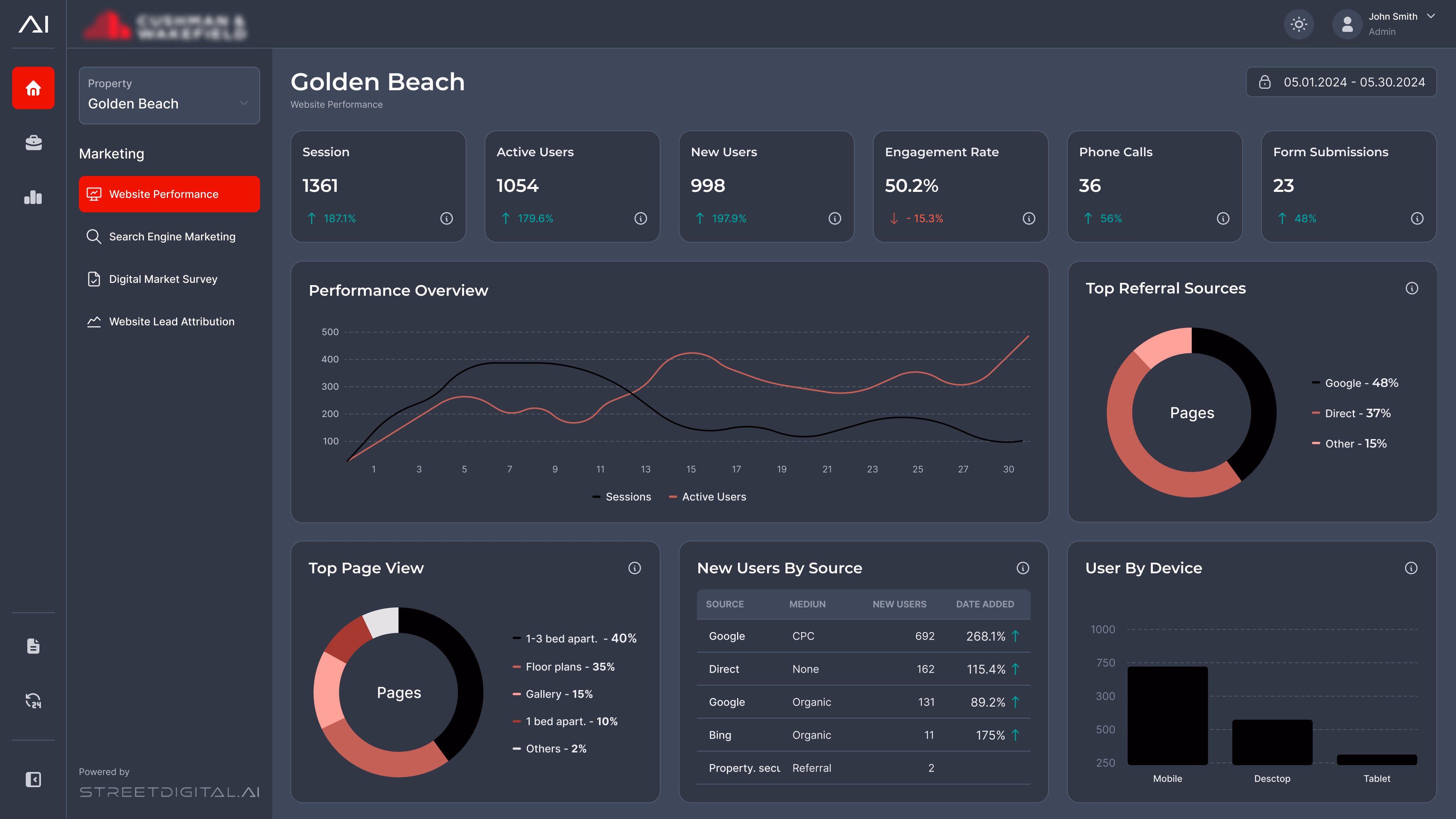Click the info icon on Engagement Rate card
1456x819 pixels.
1029,218
